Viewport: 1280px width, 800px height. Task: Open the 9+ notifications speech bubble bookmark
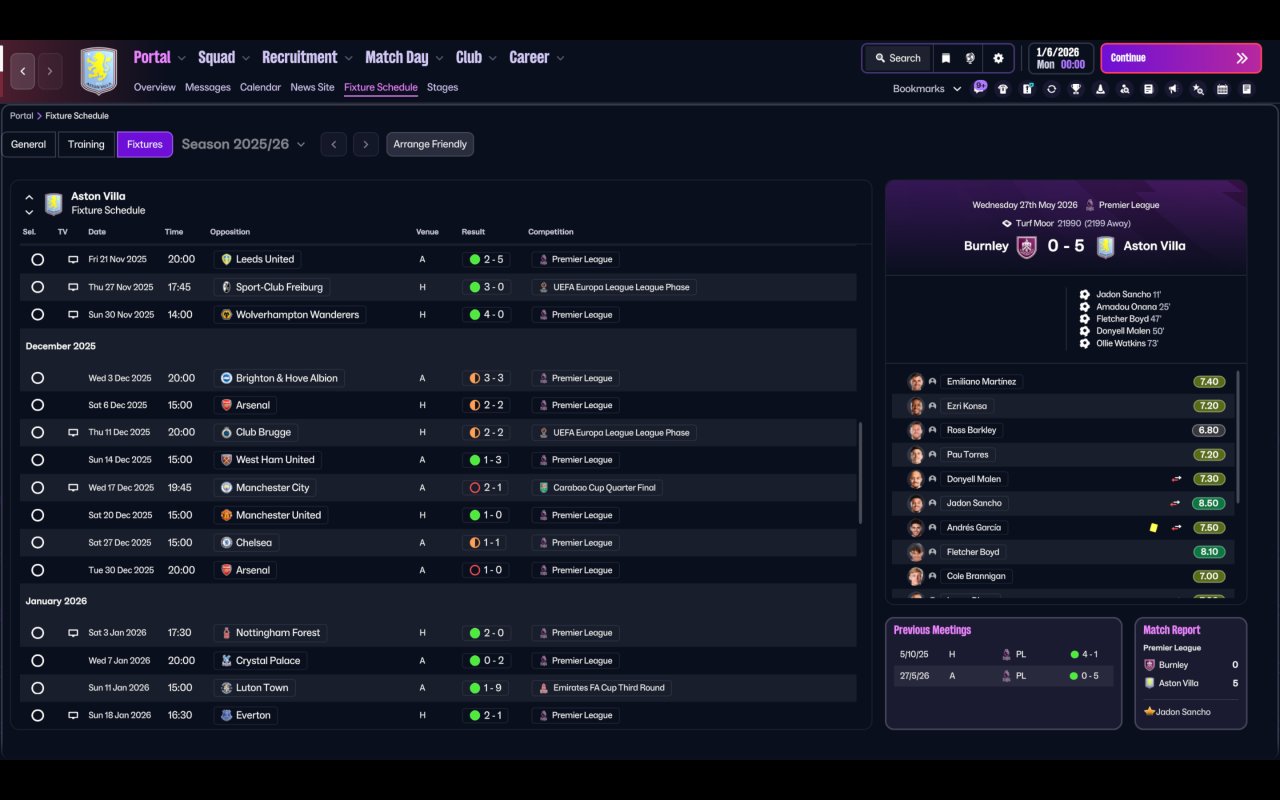(980, 87)
